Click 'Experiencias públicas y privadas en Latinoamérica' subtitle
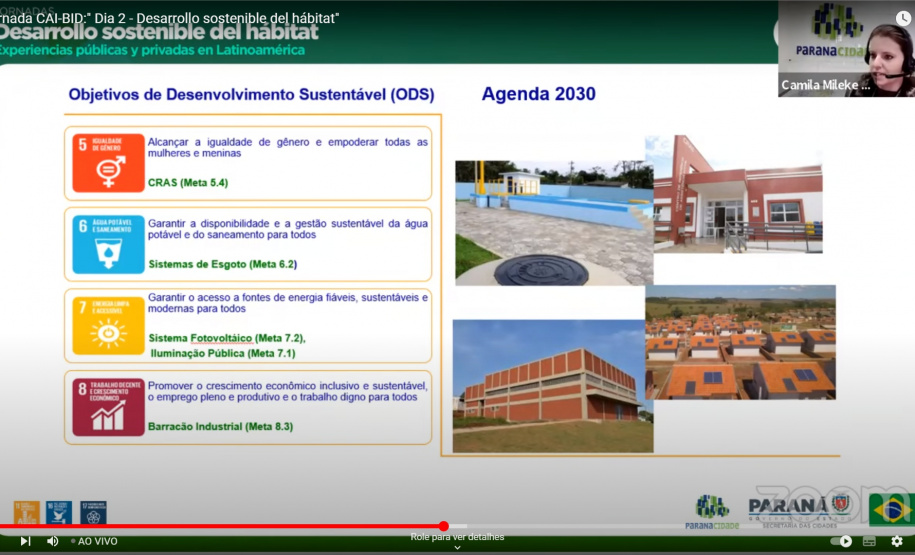Image resolution: width=915 pixels, height=555 pixels. point(152,50)
